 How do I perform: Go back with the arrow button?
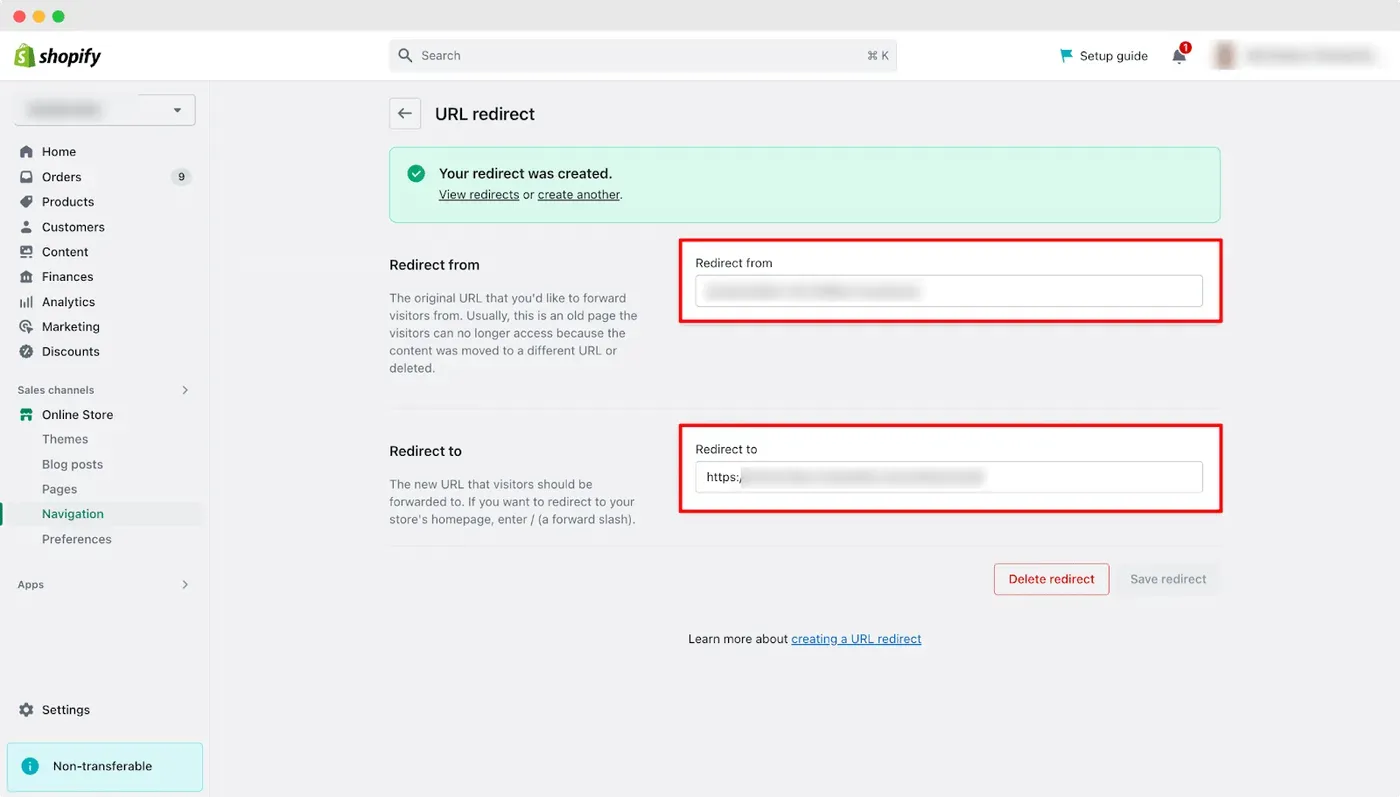405,114
